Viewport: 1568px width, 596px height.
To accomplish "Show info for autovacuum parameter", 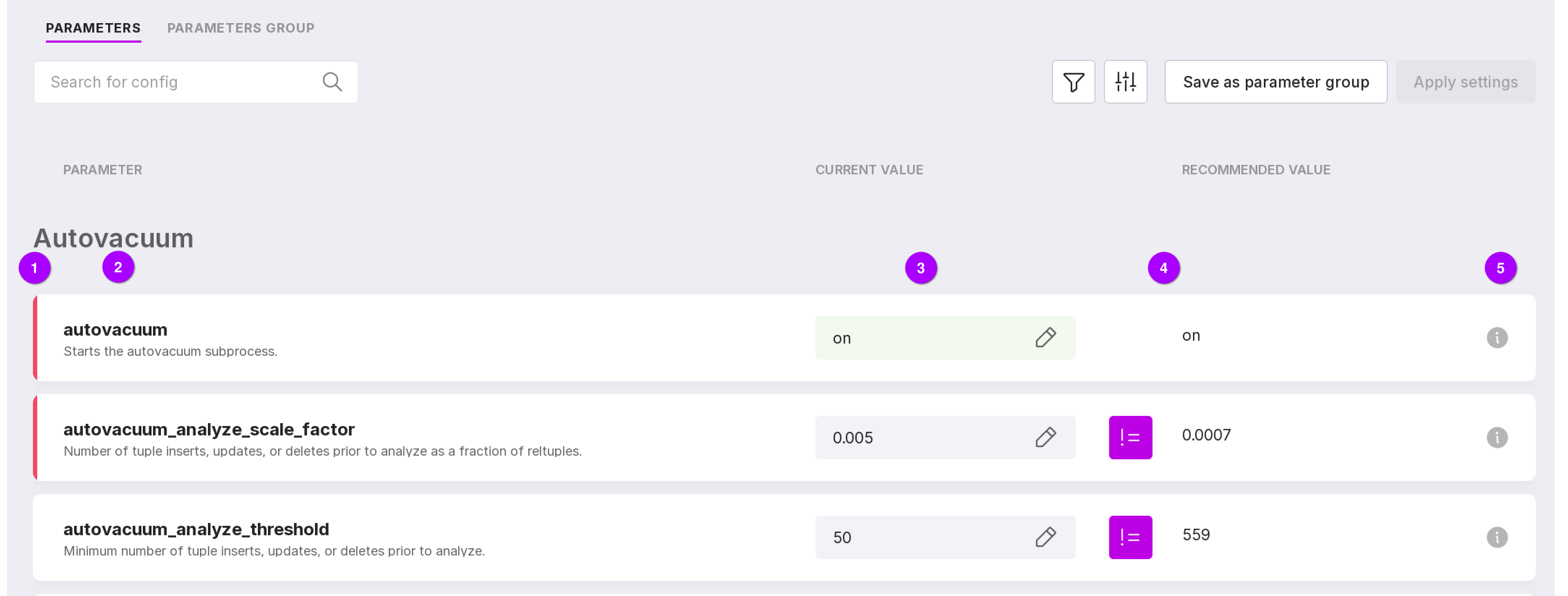I will [x=1497, y=337].
